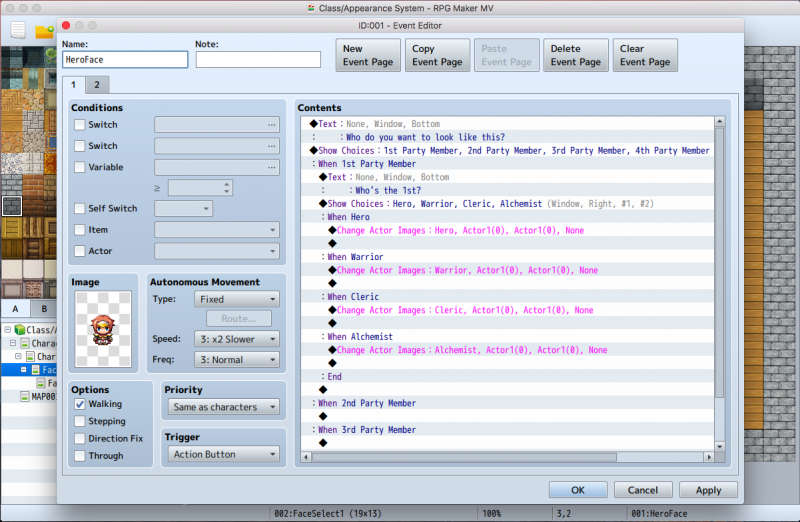This screenshot has height=522, width=800.
Task: Click the hero sprite image preview
Action: point(103,329)
